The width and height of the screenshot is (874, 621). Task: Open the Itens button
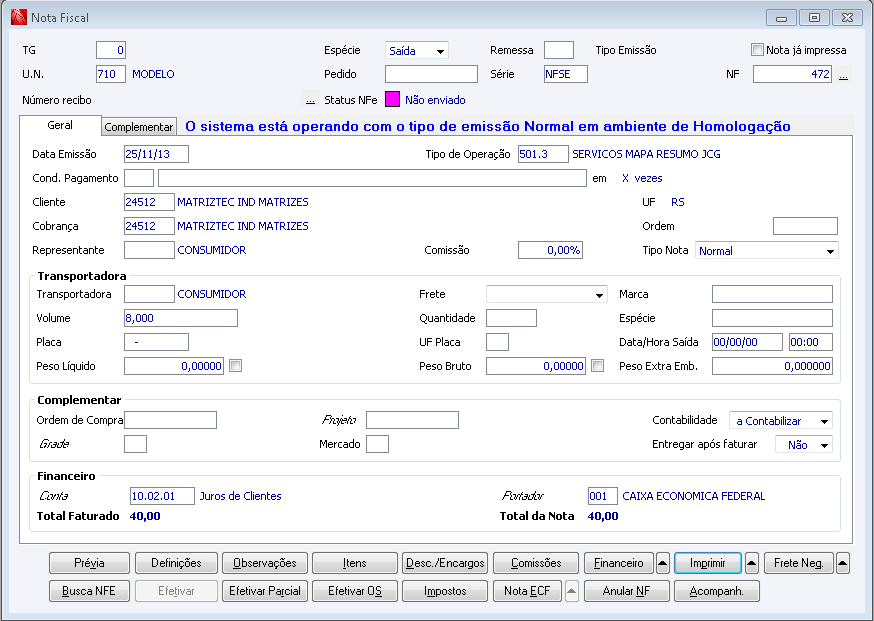coord(355,563)
